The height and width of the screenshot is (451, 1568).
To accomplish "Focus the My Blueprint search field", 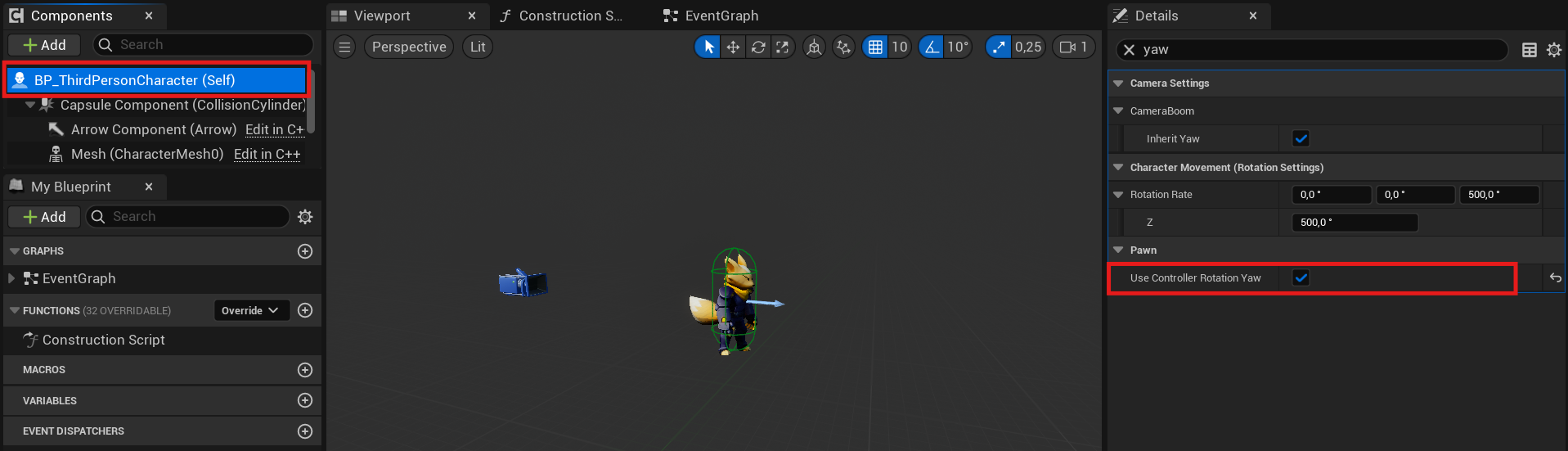I will (188, 217).
